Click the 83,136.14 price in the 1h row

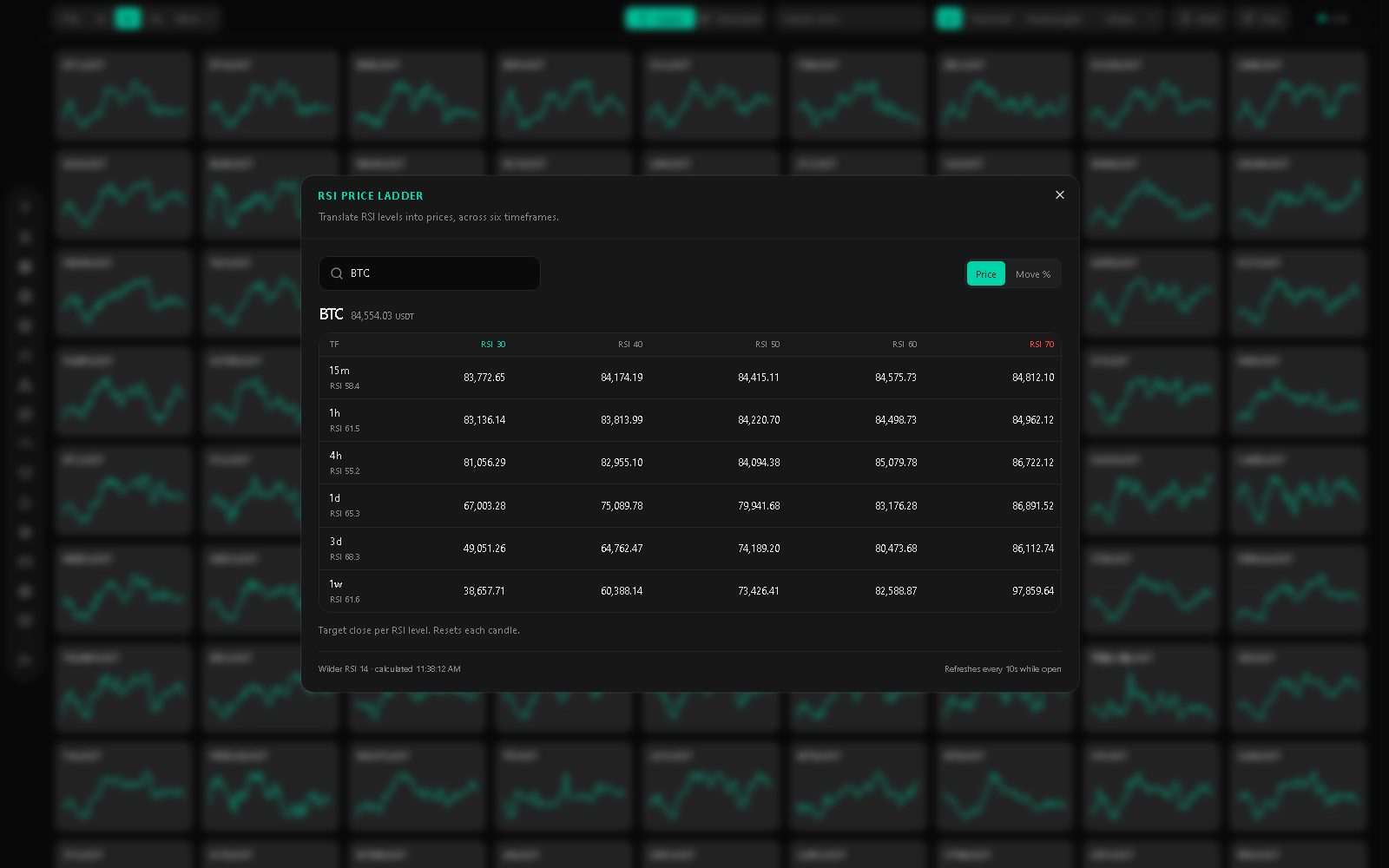point(484,420)
